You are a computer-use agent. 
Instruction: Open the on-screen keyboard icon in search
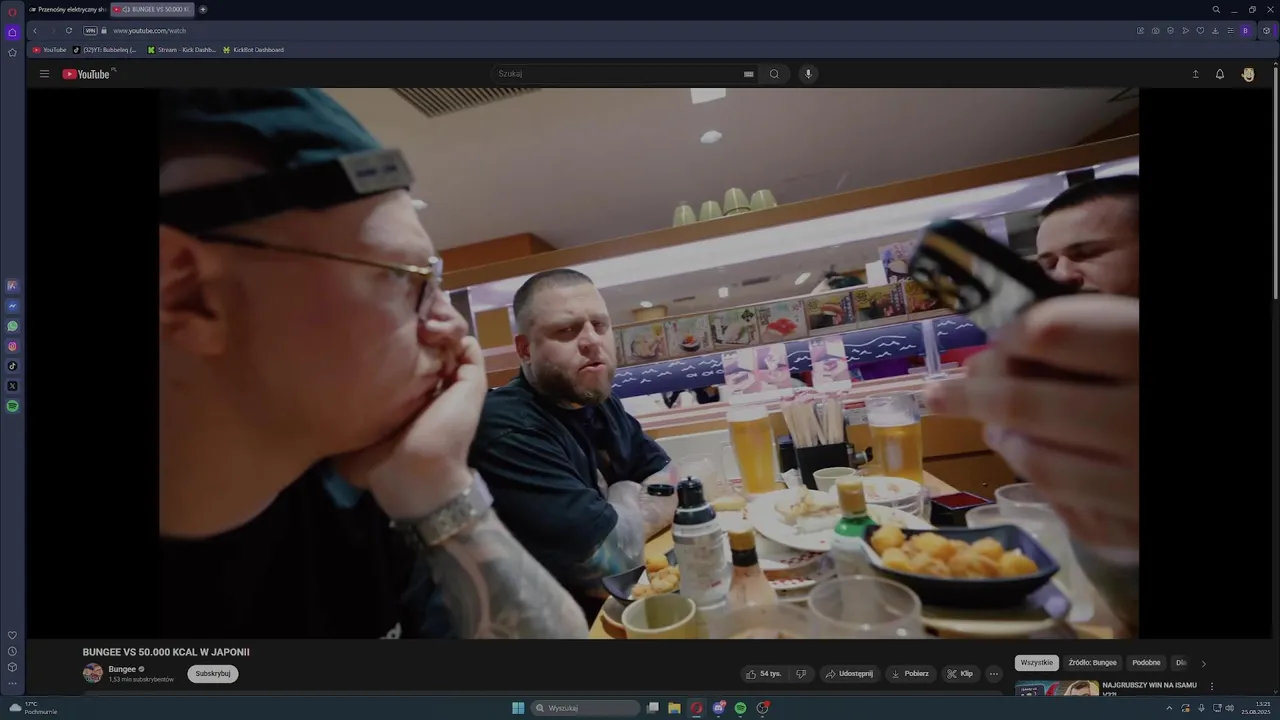748,74
